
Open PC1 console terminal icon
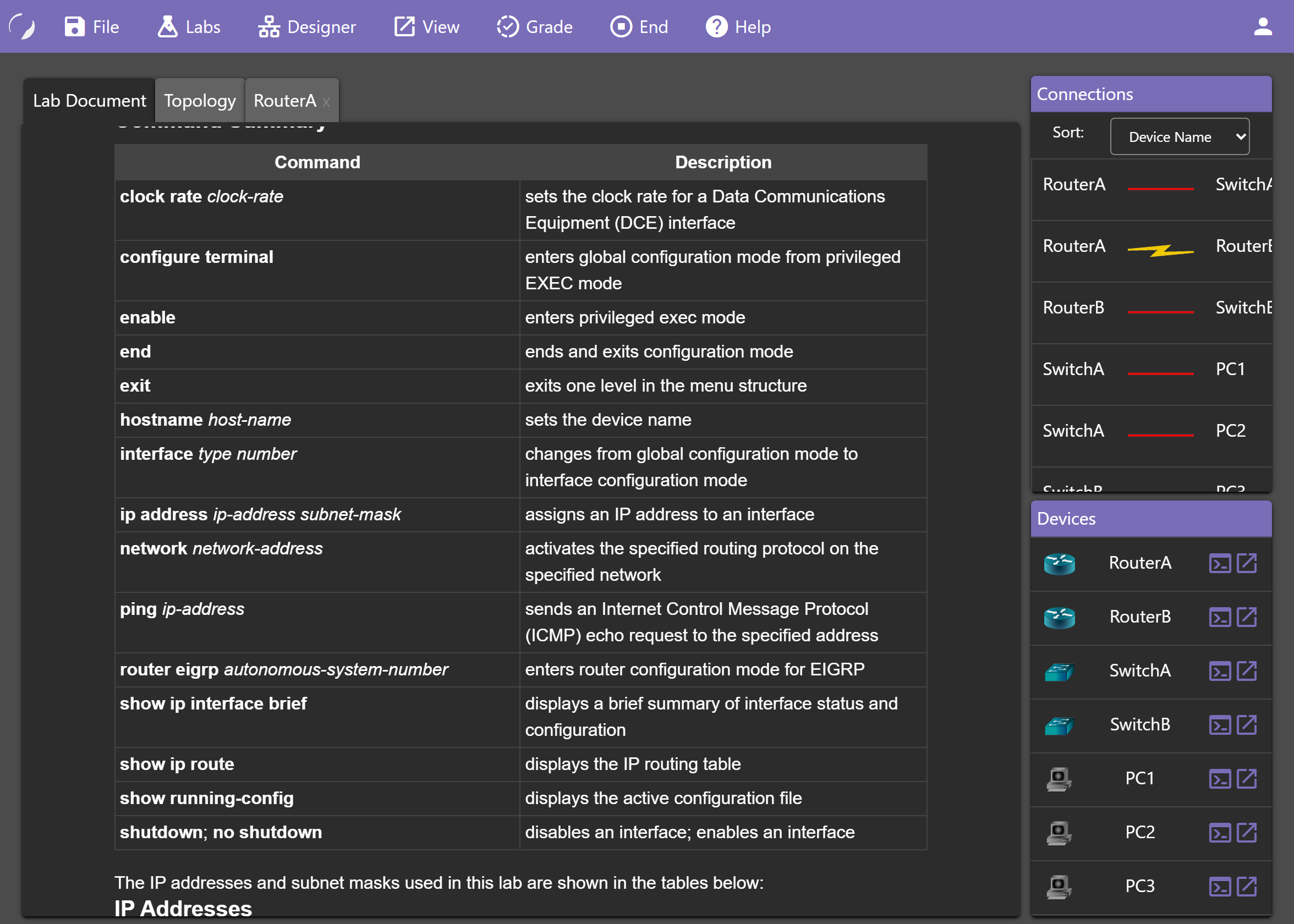click(1220, 778)
